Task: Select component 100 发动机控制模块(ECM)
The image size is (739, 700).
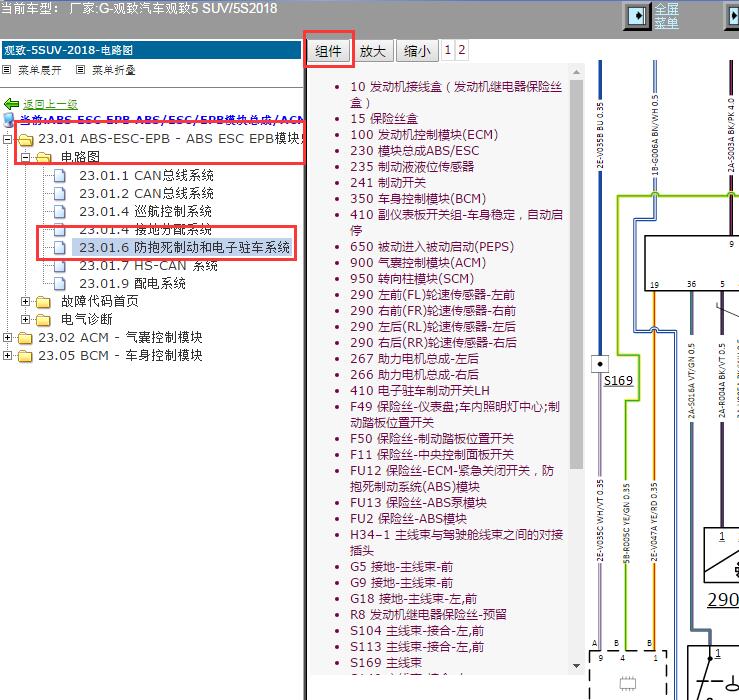Action: [424, 135]
